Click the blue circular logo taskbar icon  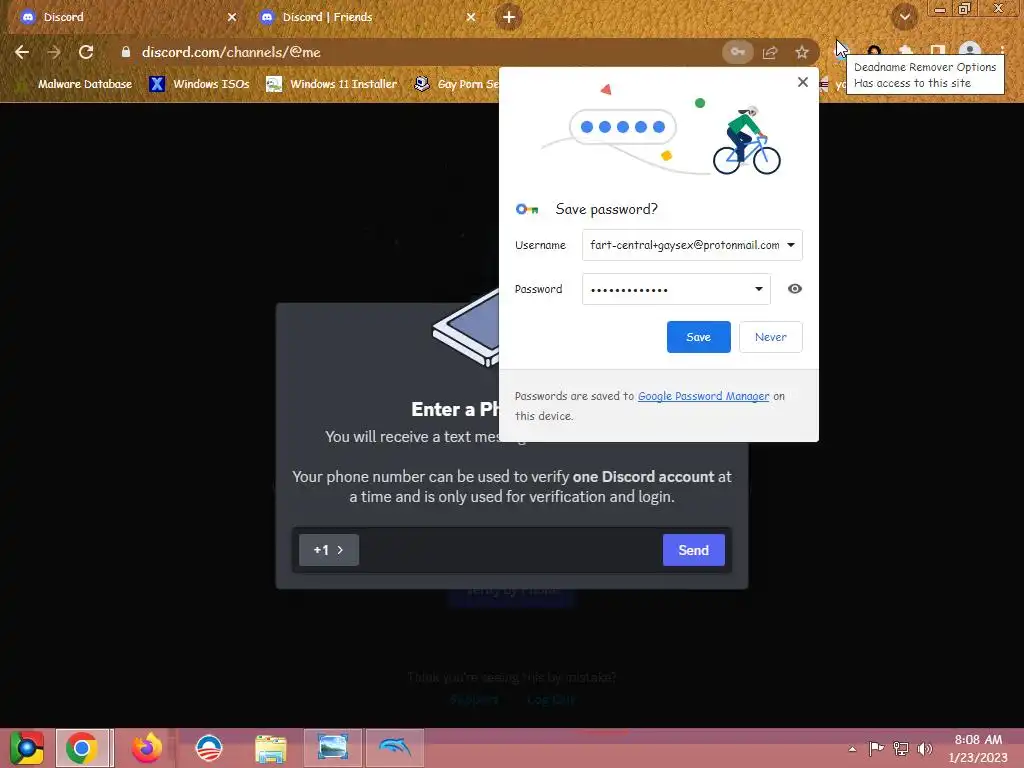[209, 748]
